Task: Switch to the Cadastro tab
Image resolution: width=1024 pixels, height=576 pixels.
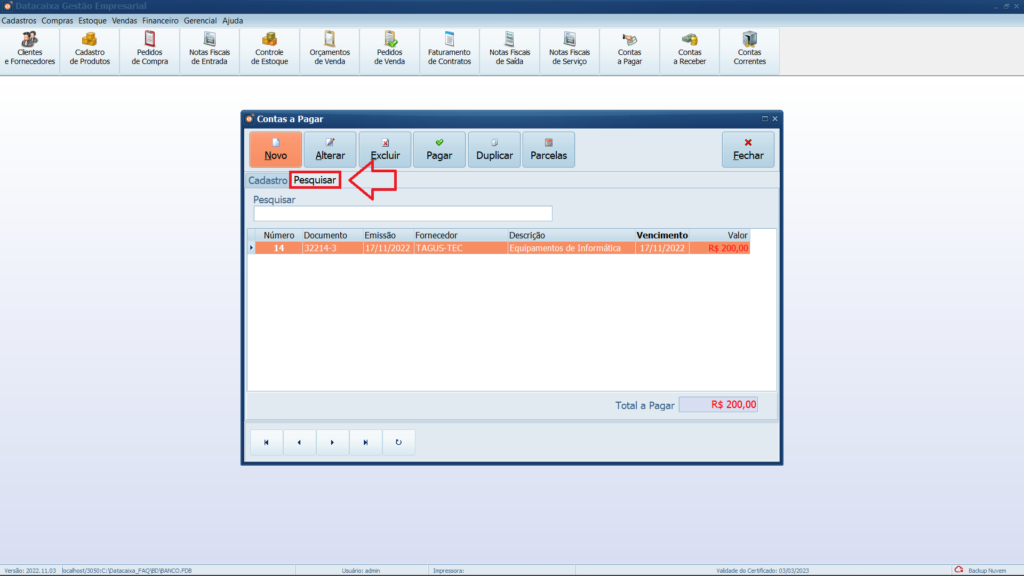Action: point(267,180)
